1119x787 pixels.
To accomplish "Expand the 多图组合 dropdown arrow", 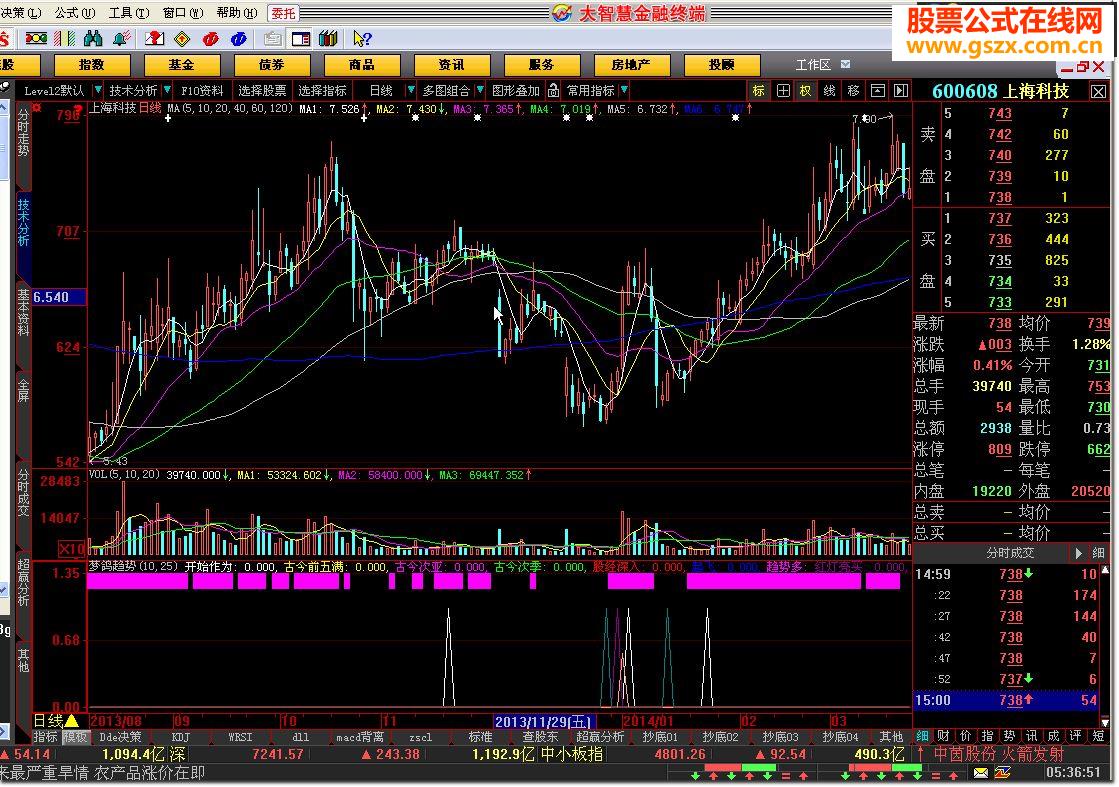I will click(480, 91).
